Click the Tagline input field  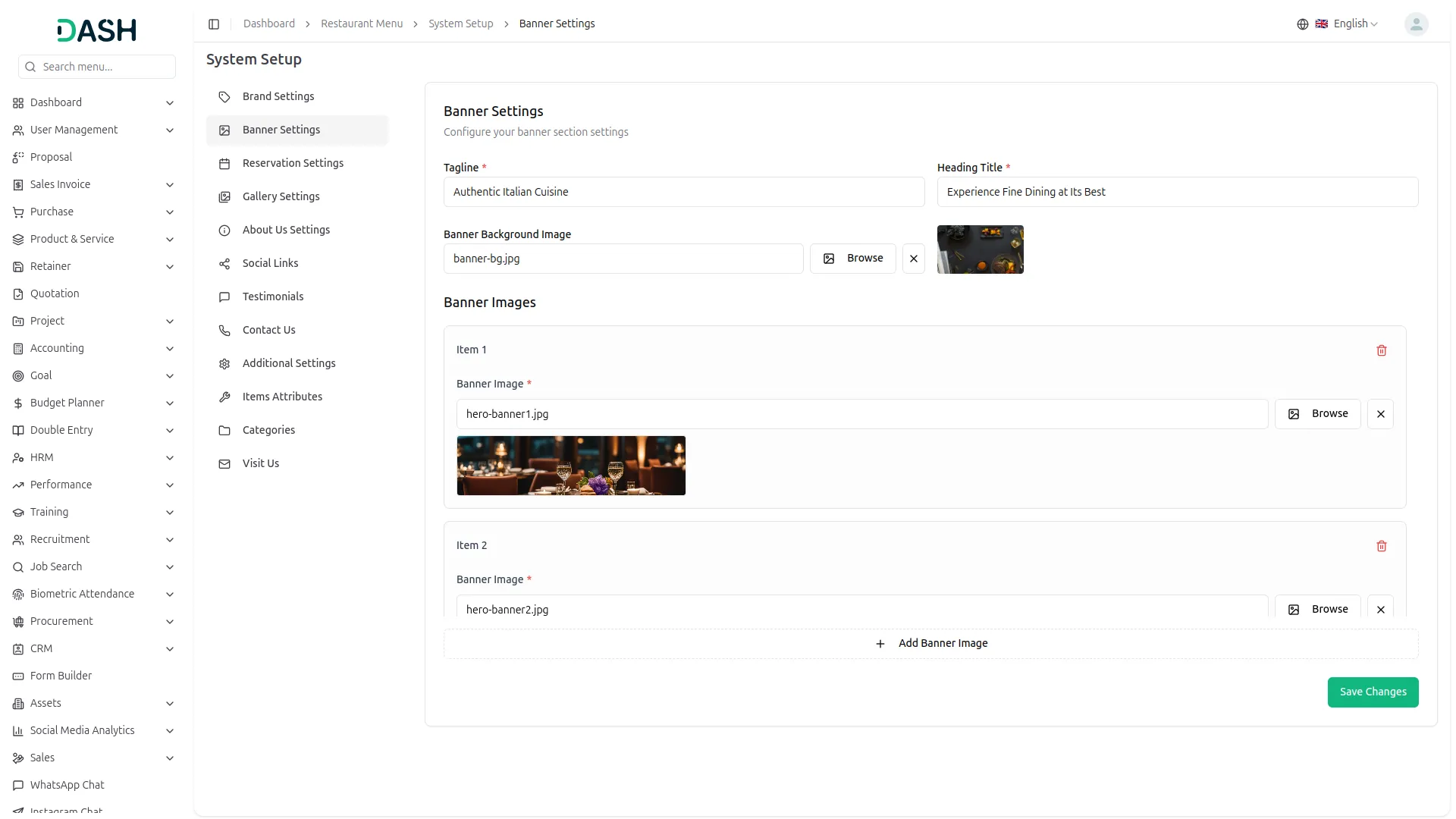pyautogui.click(x=683, y=192)
